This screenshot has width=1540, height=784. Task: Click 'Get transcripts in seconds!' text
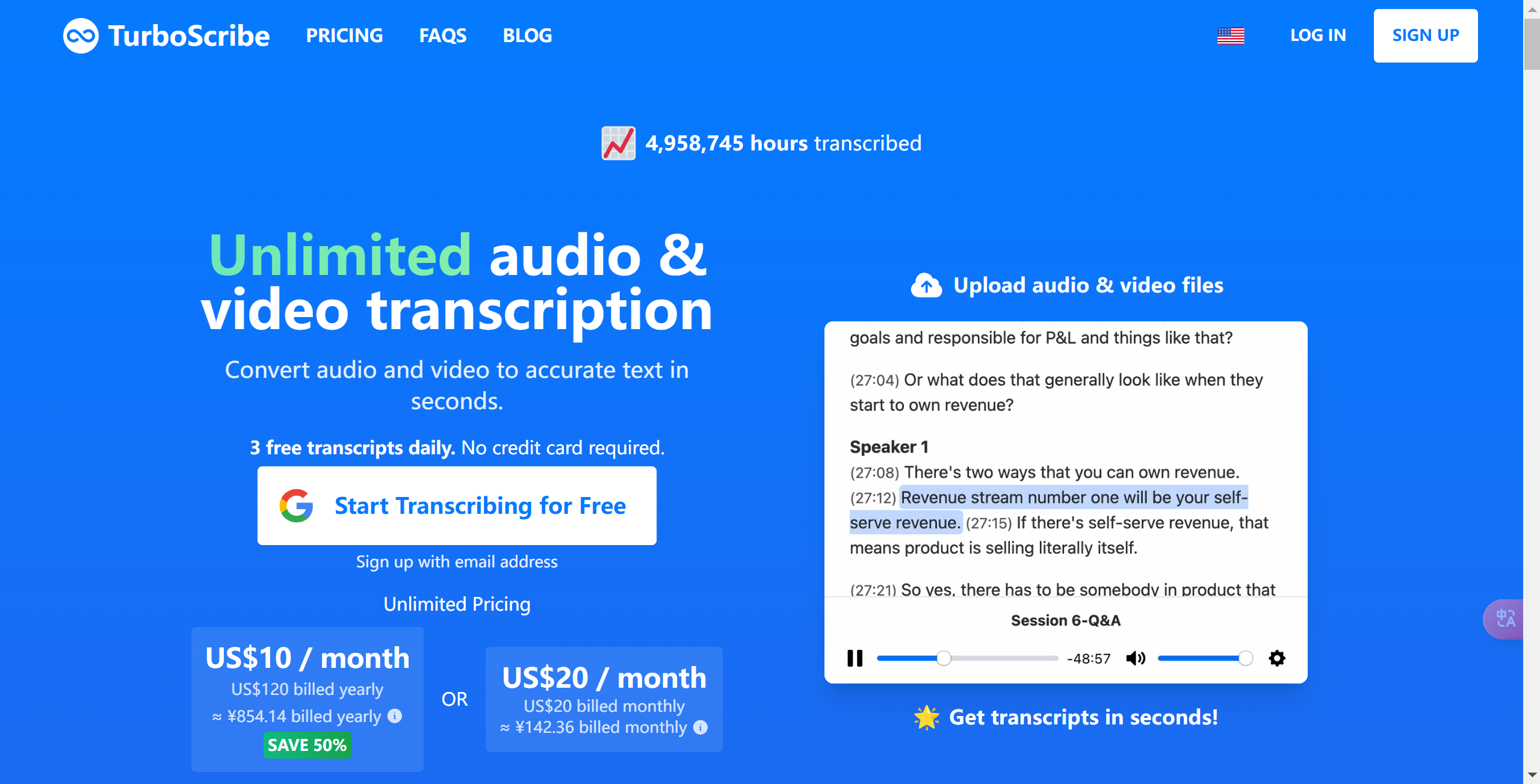pos(1083,717)
